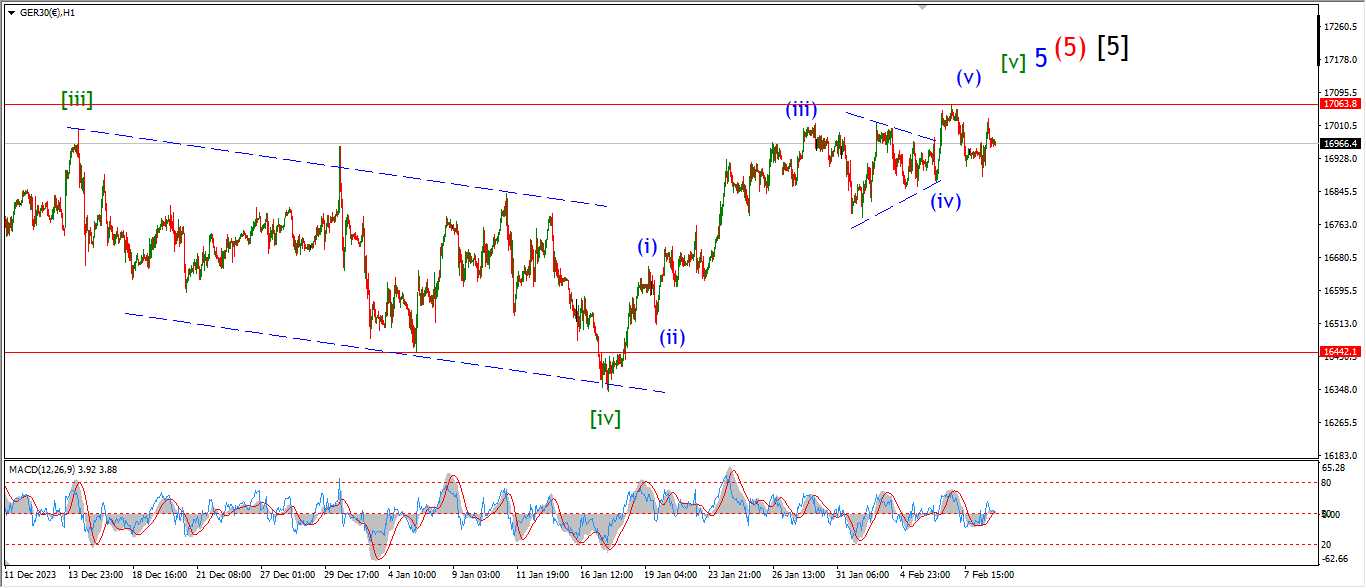Select the red (5) wave label
This screenshot has height=588, width=1366.
[x=1069, y=48]
